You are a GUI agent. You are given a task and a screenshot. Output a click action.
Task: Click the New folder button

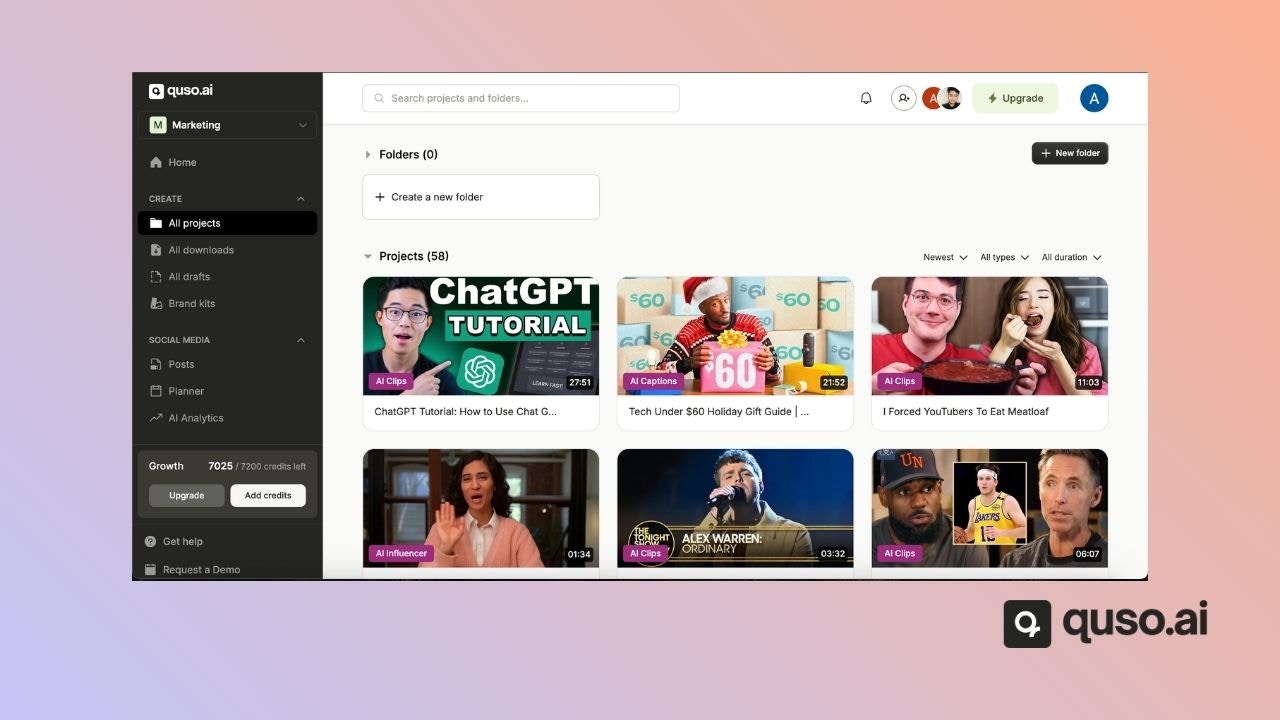[x=1070, y=153]
